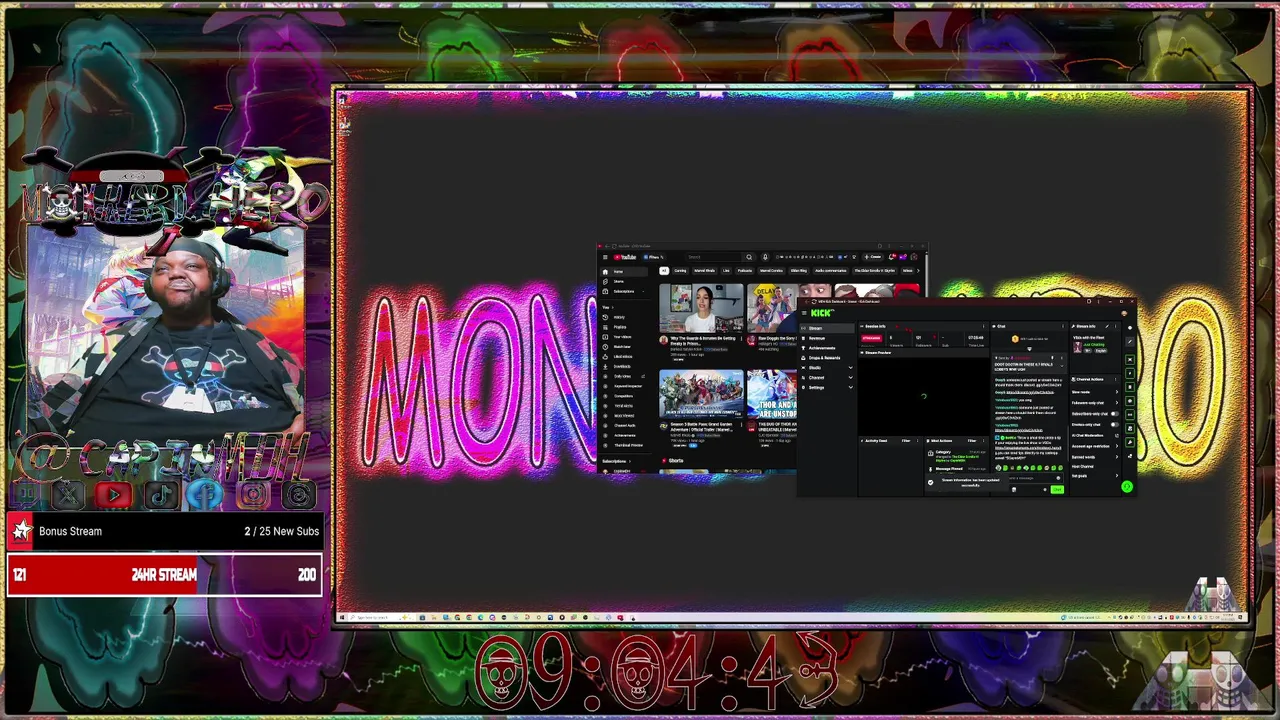Open Achievements in Kick sidebar
The height and width of the screenshot is (720, 1280).
click(827, 348)
